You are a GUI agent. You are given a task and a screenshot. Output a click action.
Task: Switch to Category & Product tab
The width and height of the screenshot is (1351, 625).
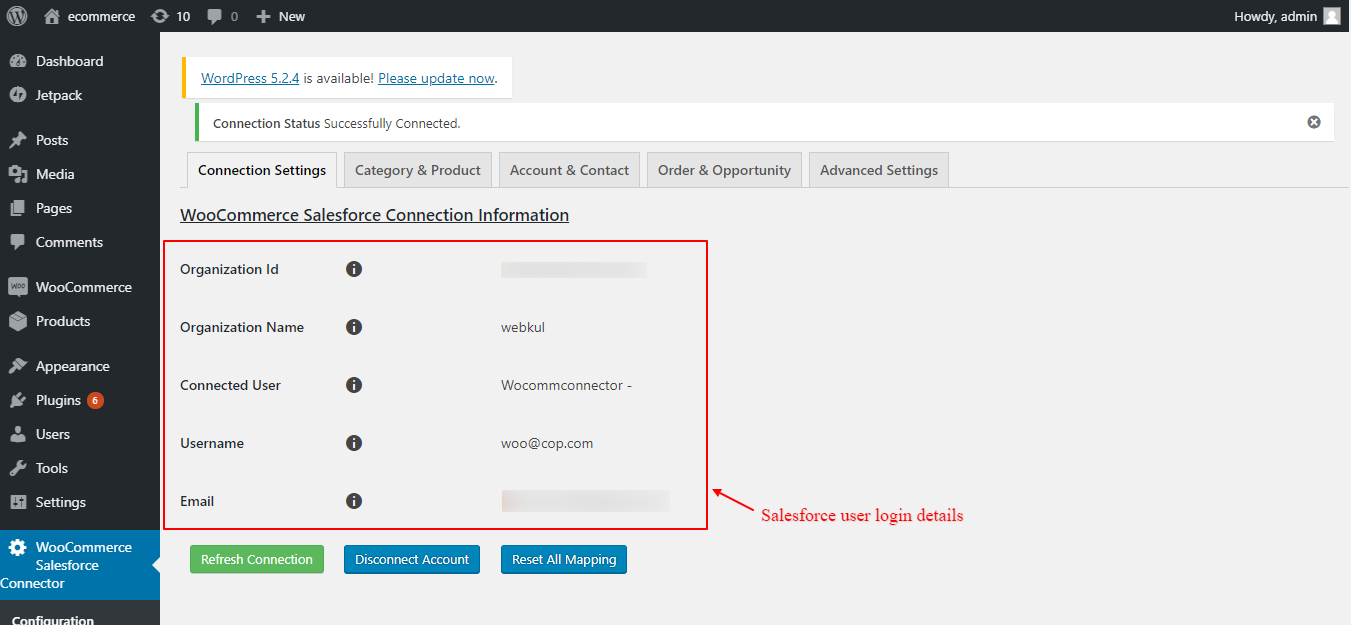418,170
